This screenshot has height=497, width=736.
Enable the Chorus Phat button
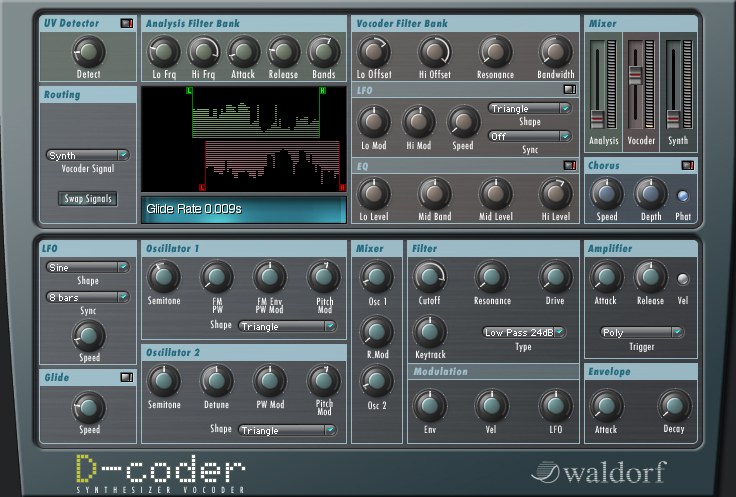point(683,196)
